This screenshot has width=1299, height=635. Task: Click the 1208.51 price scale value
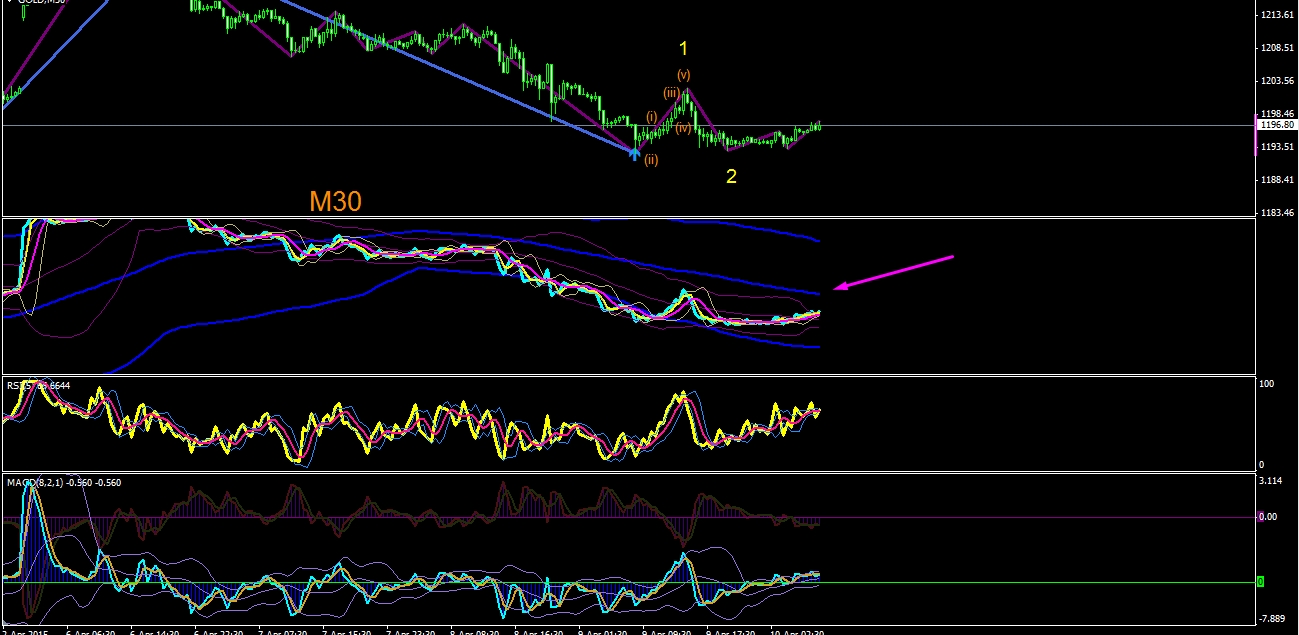(1279, 48)
